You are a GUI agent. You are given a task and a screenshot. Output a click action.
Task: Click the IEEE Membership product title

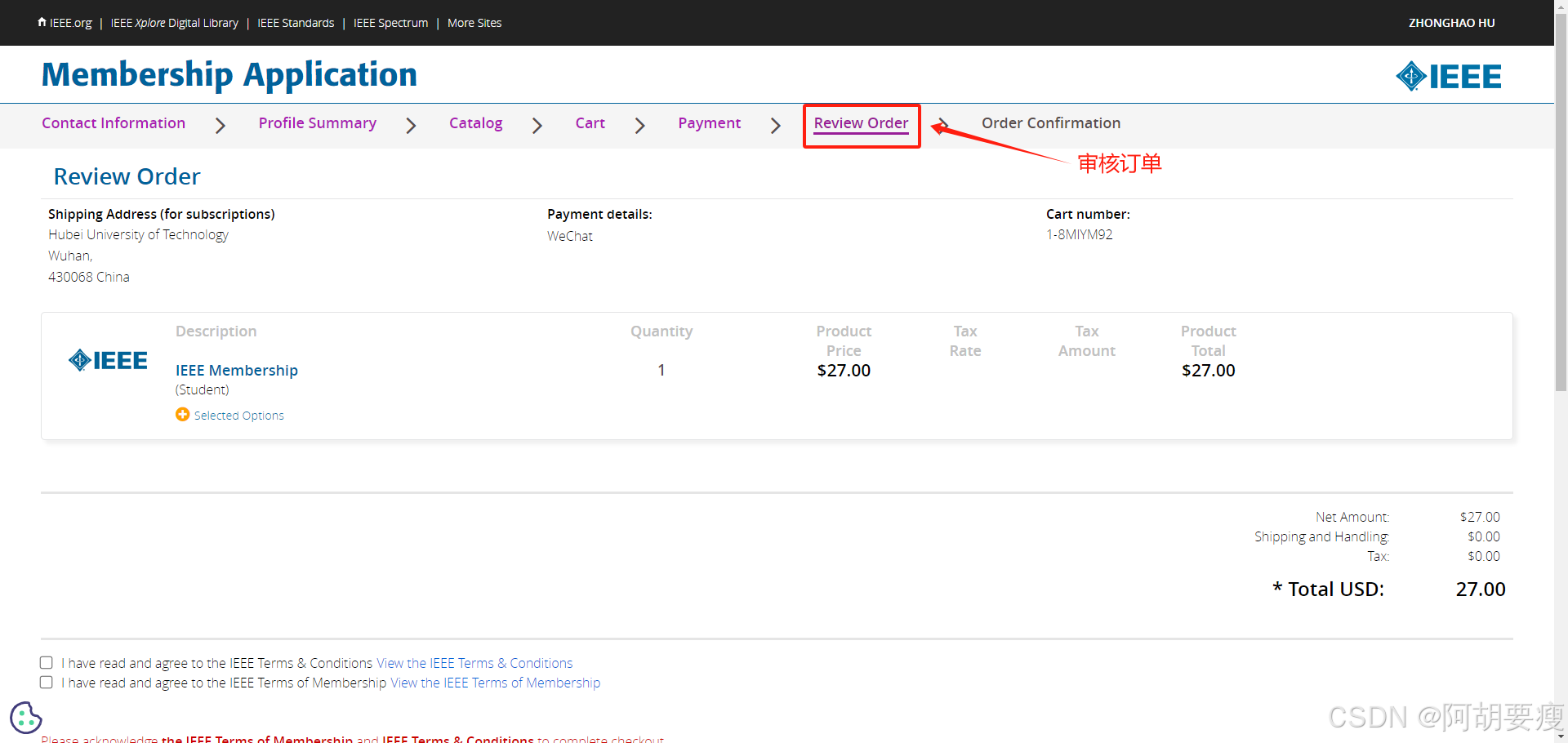coord(237,370)
